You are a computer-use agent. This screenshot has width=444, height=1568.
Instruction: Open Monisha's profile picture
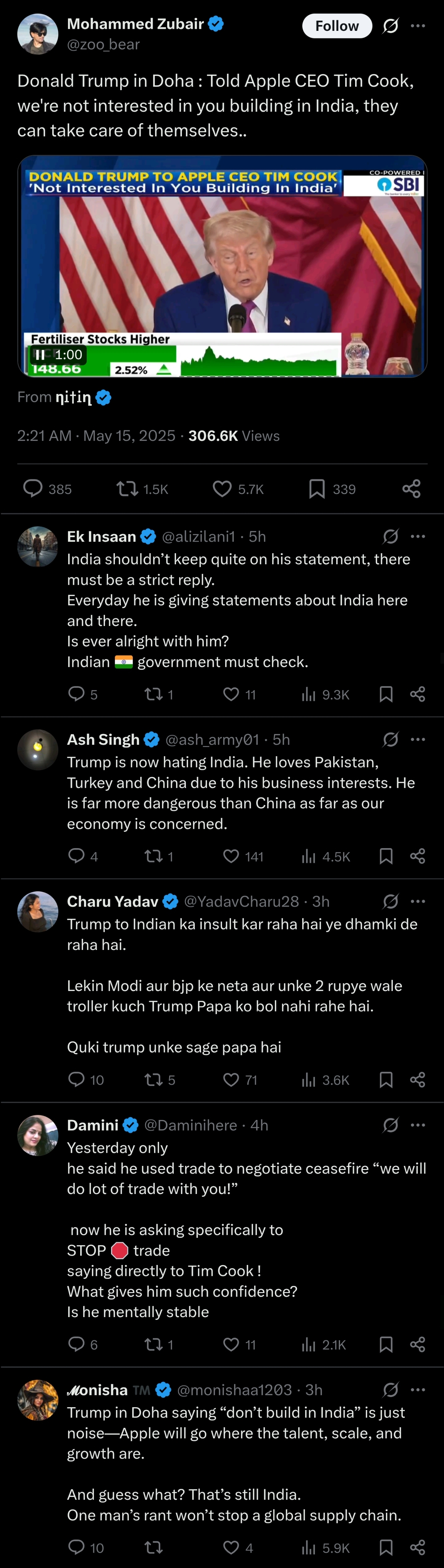(38, 1400)
